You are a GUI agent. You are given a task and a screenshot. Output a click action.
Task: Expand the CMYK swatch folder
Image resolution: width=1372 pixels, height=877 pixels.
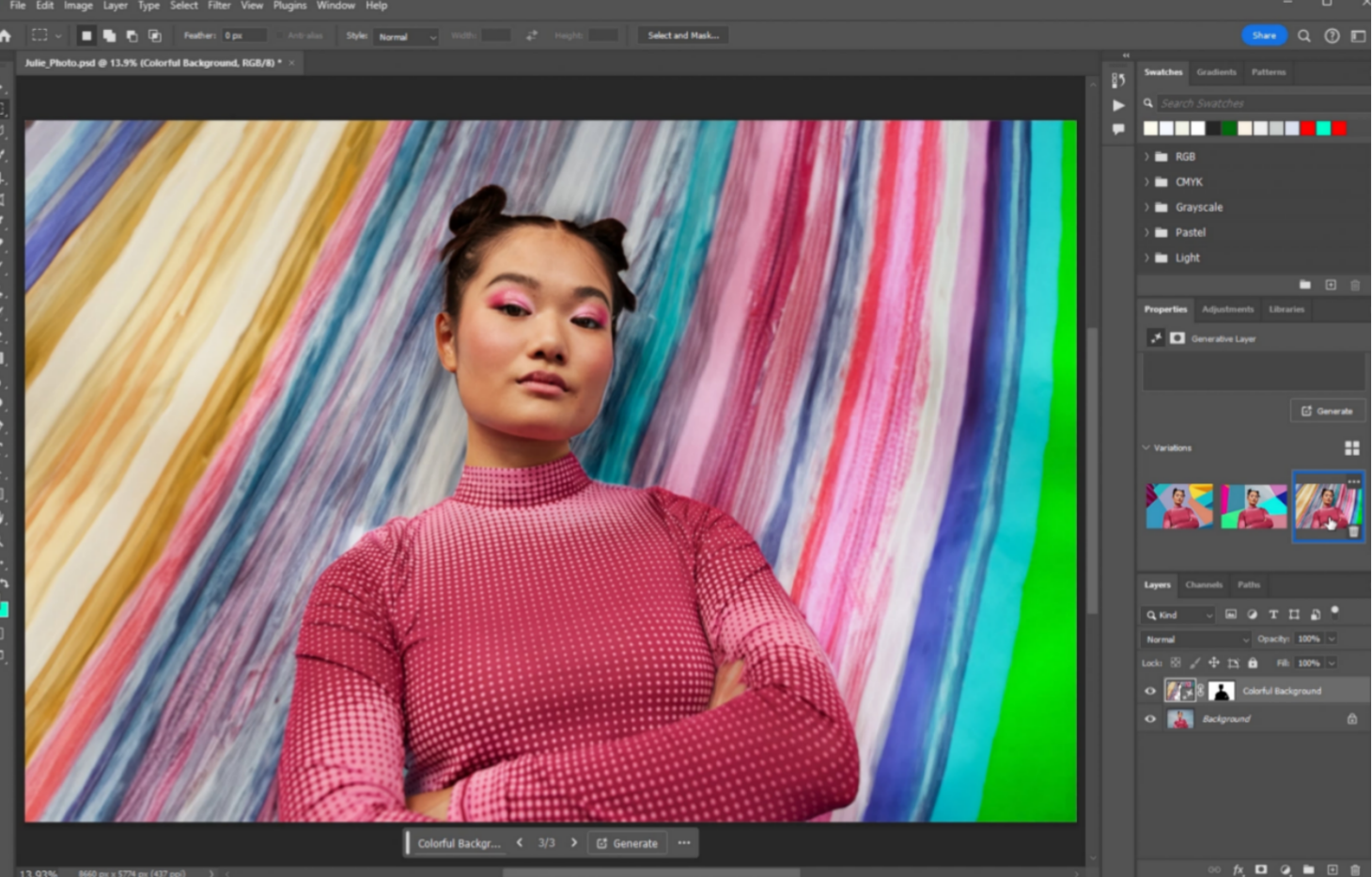click(x=1146, y=182)
